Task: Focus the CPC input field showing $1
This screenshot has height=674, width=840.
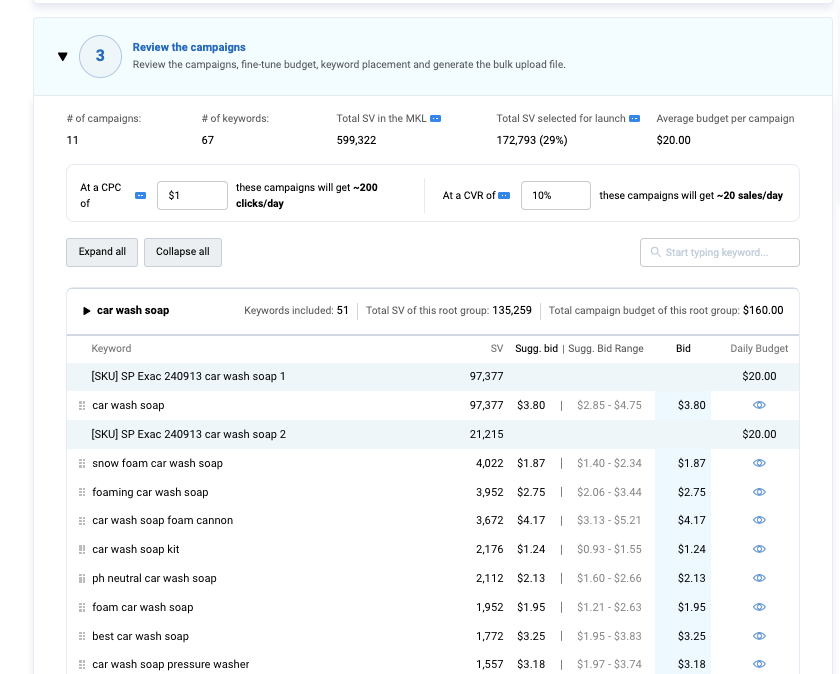Action: pyautogui.click(x=192, y=196)
